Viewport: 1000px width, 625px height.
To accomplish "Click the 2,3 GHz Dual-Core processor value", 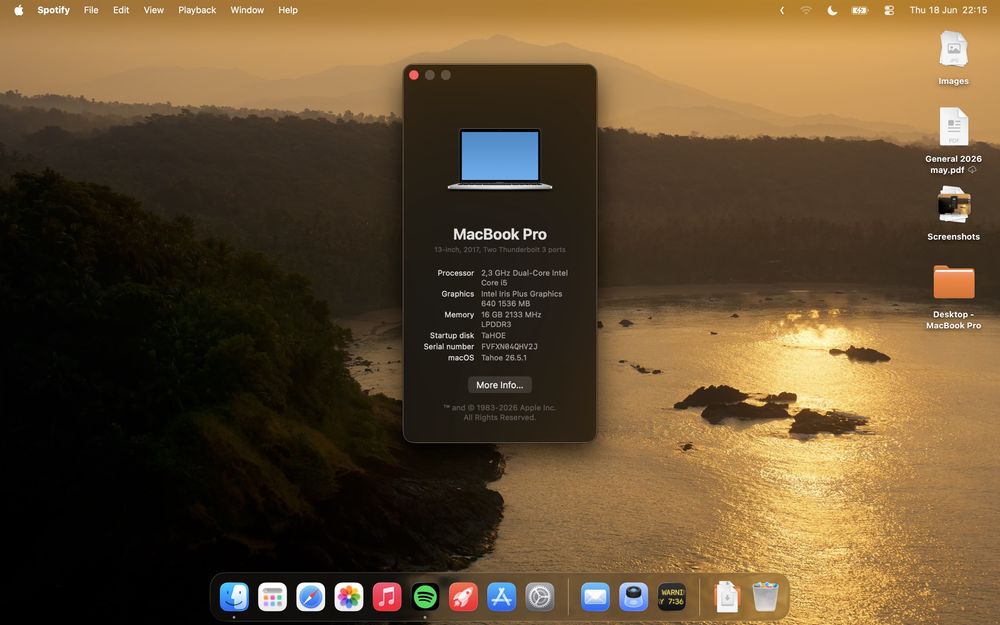I will point(524,277).
